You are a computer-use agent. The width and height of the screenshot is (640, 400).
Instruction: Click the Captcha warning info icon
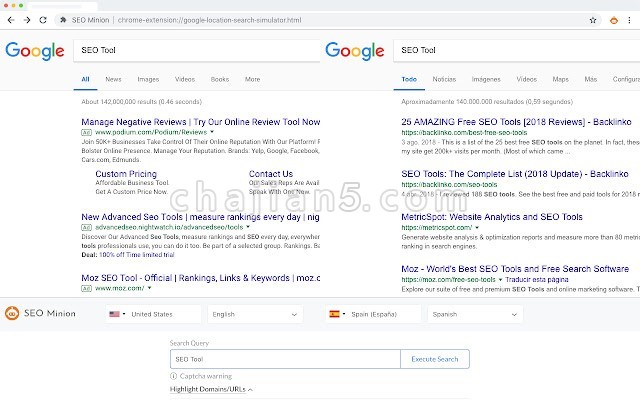coord(173,376)
